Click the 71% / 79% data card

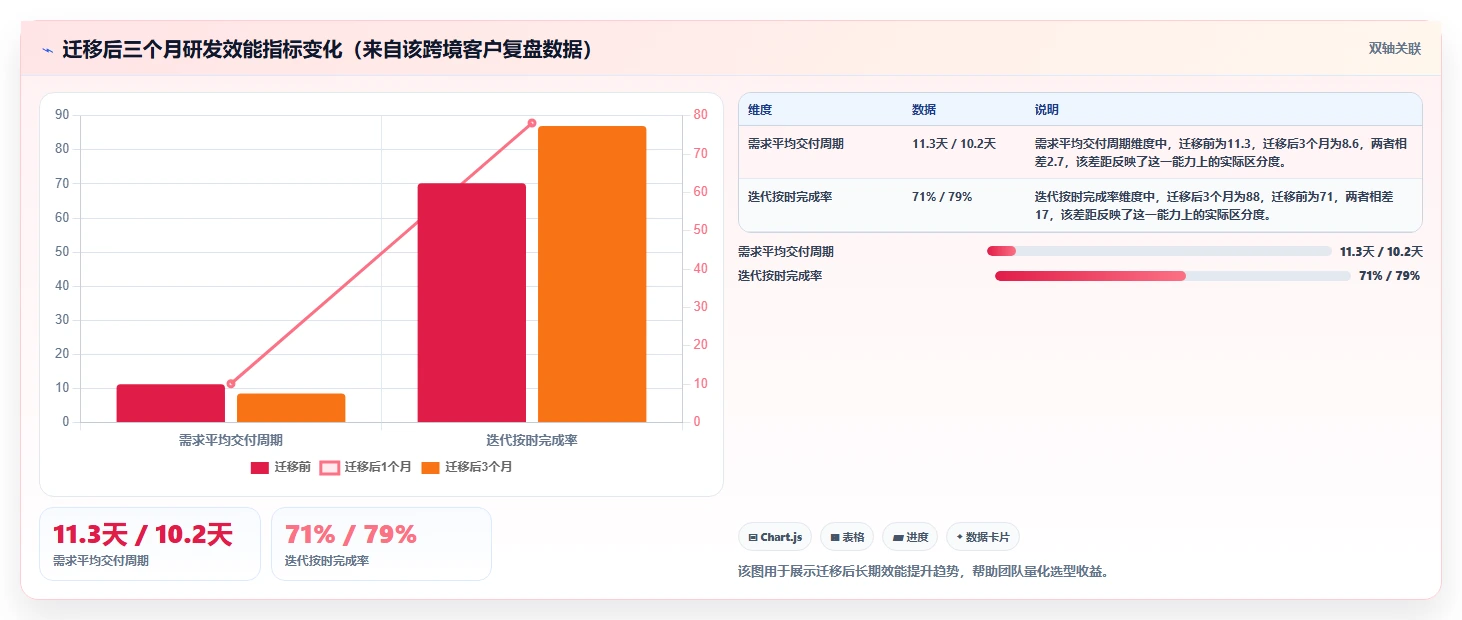click(x=381, y=544)
